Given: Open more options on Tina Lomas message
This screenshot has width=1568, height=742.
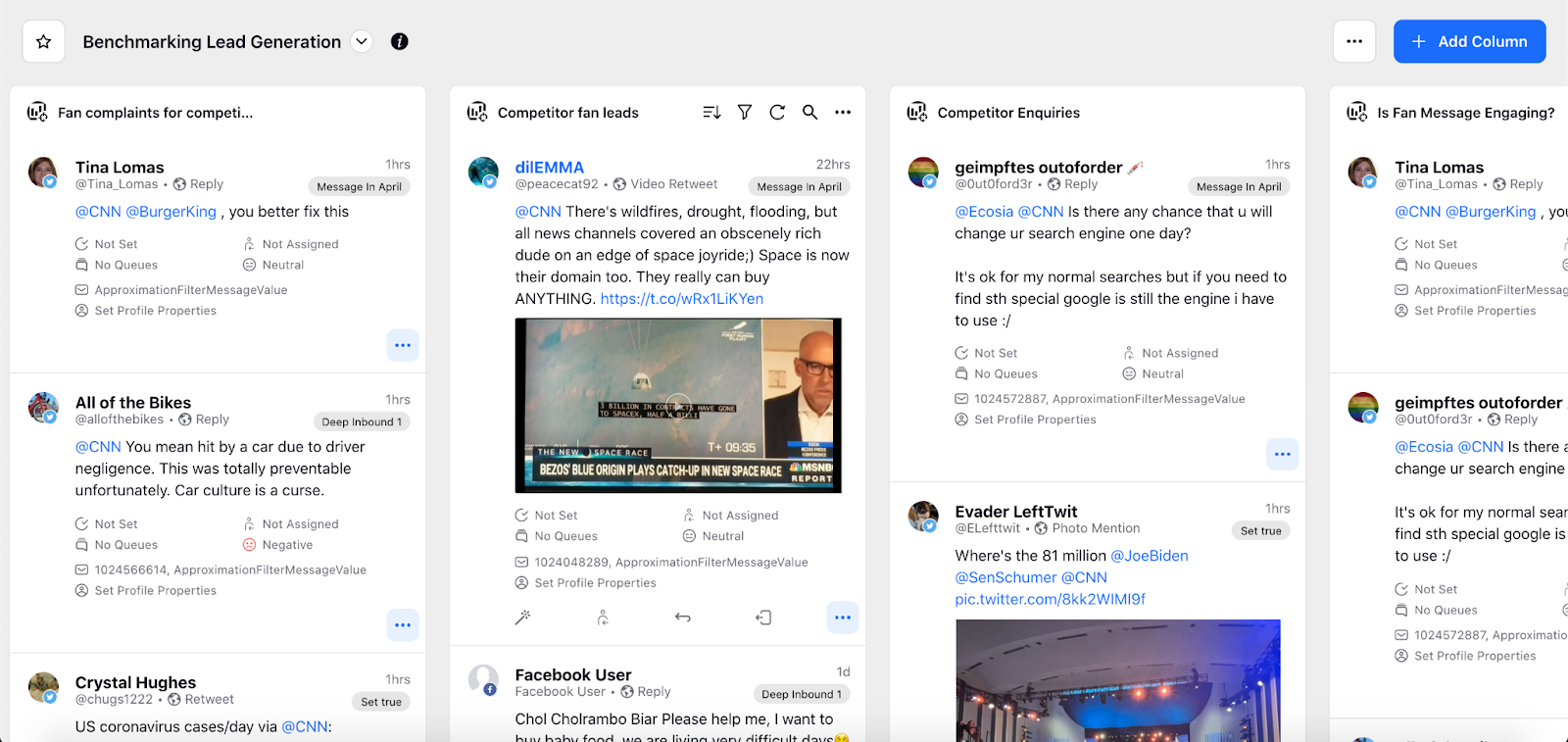Looking at the screenshot, I should (x=403, y=345).
